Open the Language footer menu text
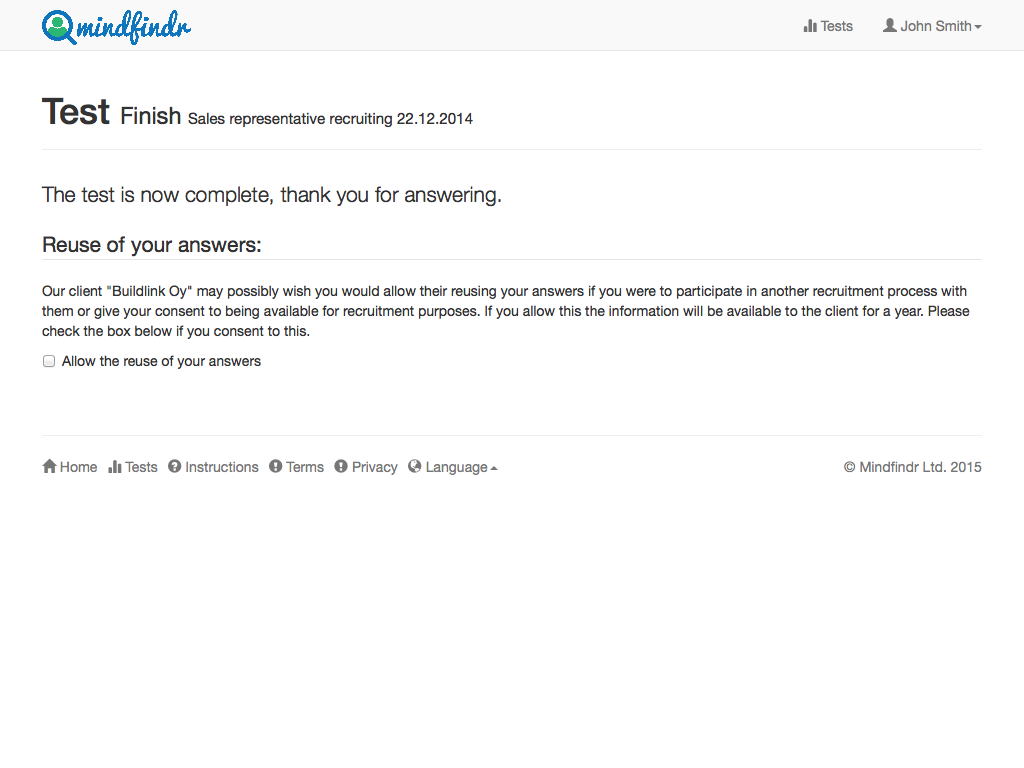Viewport: 1024px width, 768px height. [456, 467]
